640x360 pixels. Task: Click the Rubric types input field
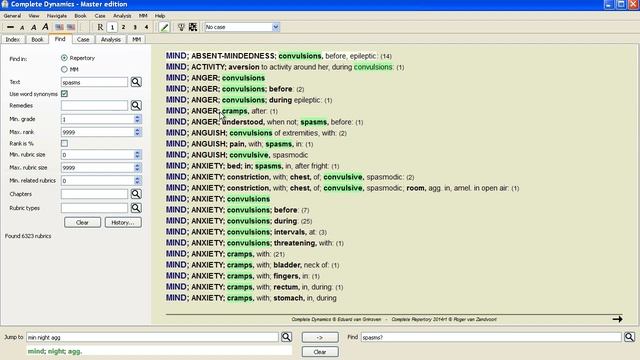click(94, 208)
